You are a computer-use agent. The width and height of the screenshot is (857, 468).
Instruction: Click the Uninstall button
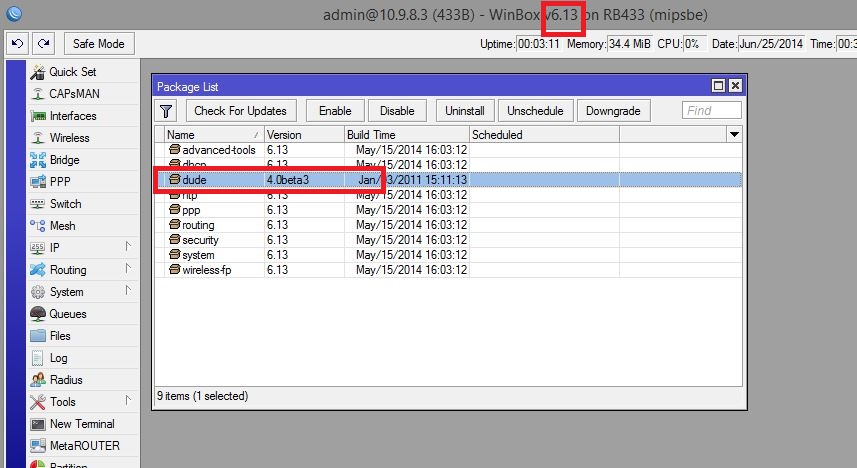point(465,111)
